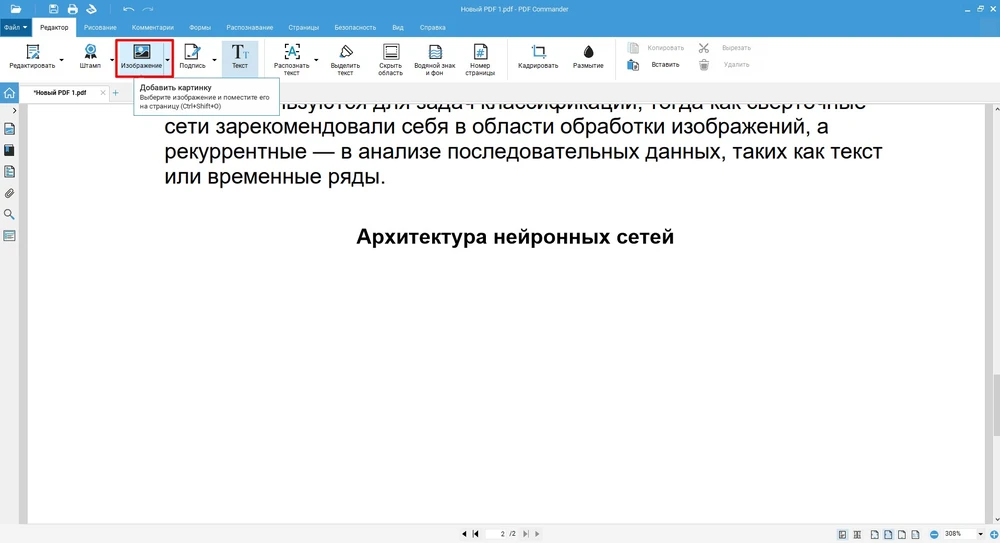
Task: Open the search magnifier in left sidebar
Action: tap(9, 214)
